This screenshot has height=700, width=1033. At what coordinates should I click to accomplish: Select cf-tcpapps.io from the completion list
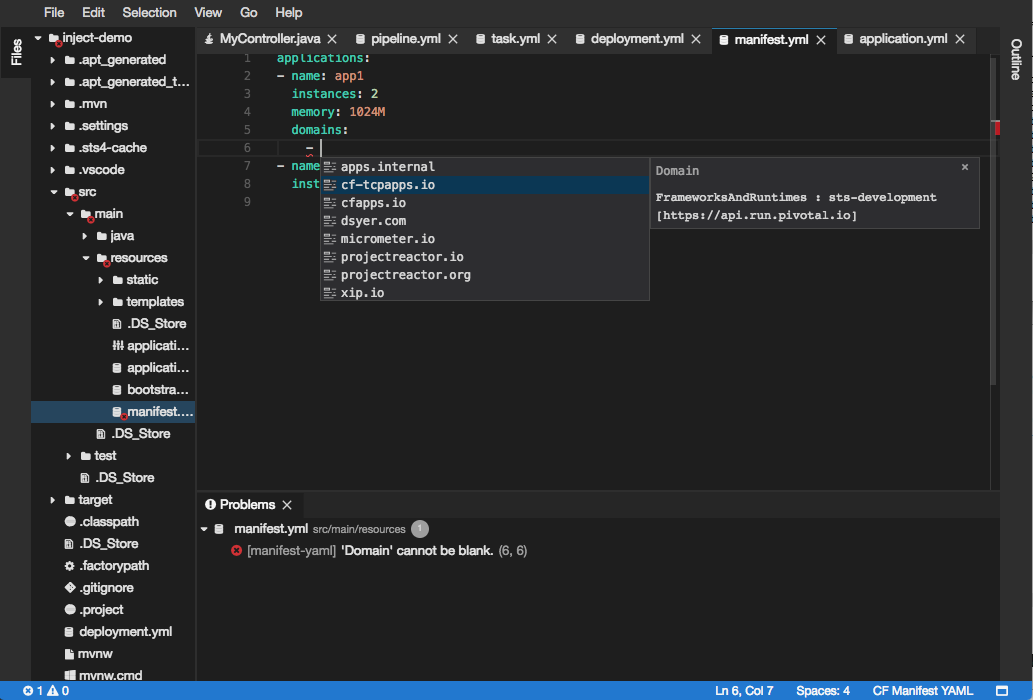pos(388,184)
